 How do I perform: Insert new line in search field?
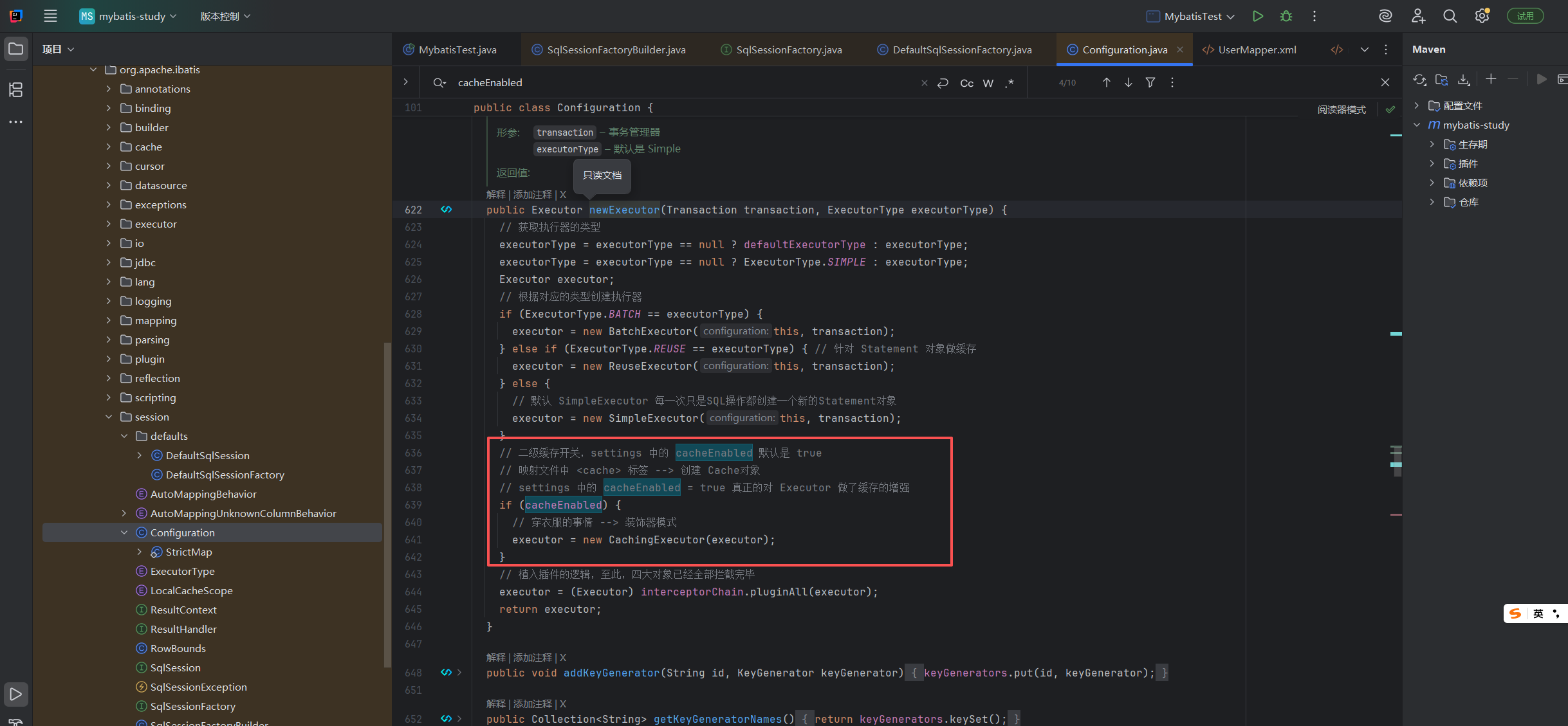[943, 83]
